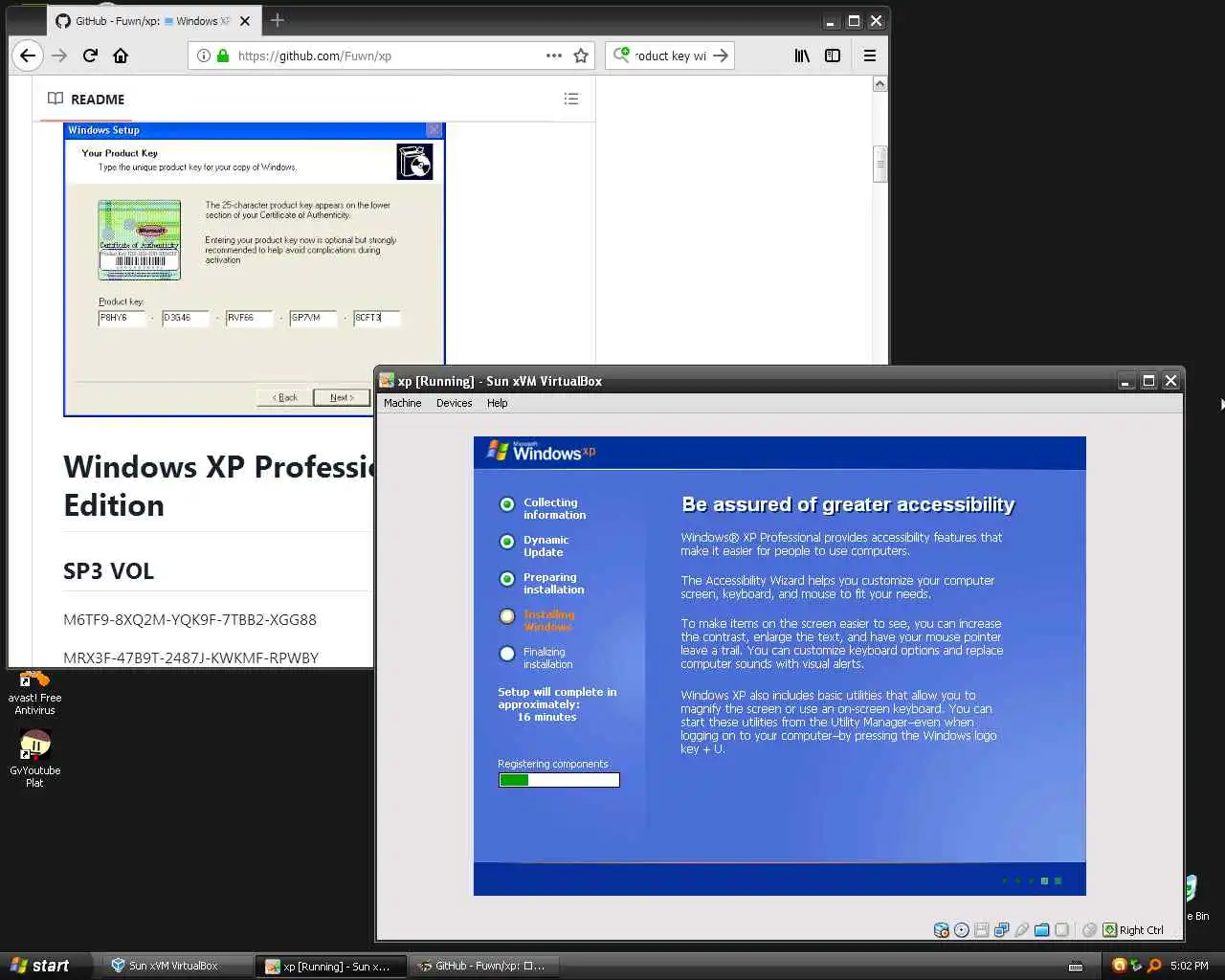The height and width of the screenshot is (980, 1225).
Task: Click the green network tray icon
Action: coord(1136,966)
